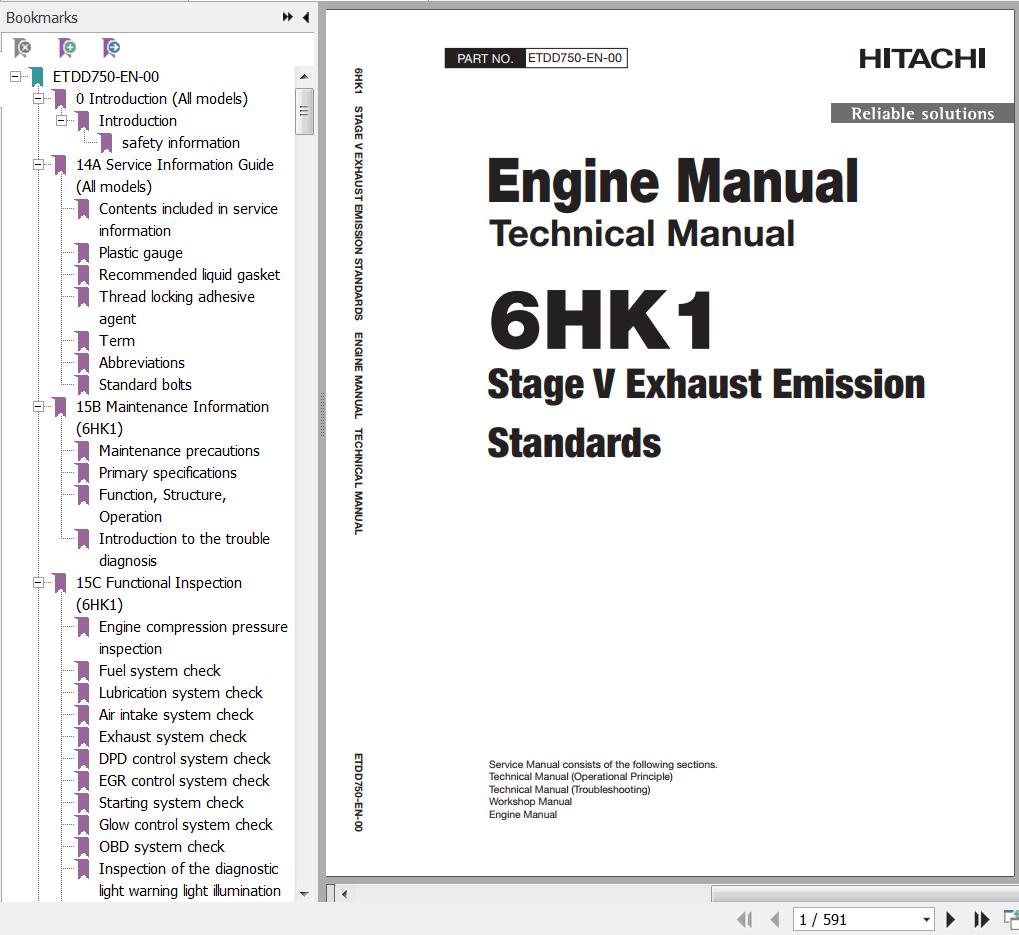This screenshot has width=1019, height=935.
Task: Click the add new bookmark icon
Action: click(66, 47)
